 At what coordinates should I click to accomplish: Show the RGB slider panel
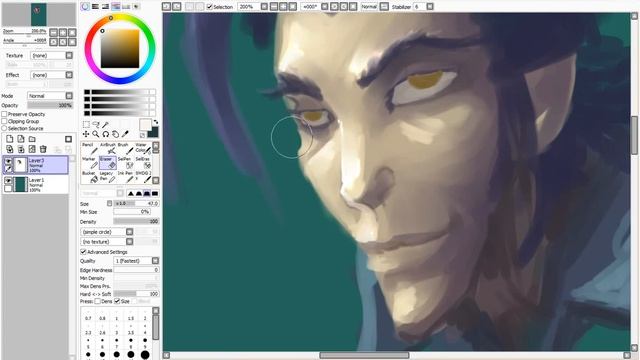96,7
